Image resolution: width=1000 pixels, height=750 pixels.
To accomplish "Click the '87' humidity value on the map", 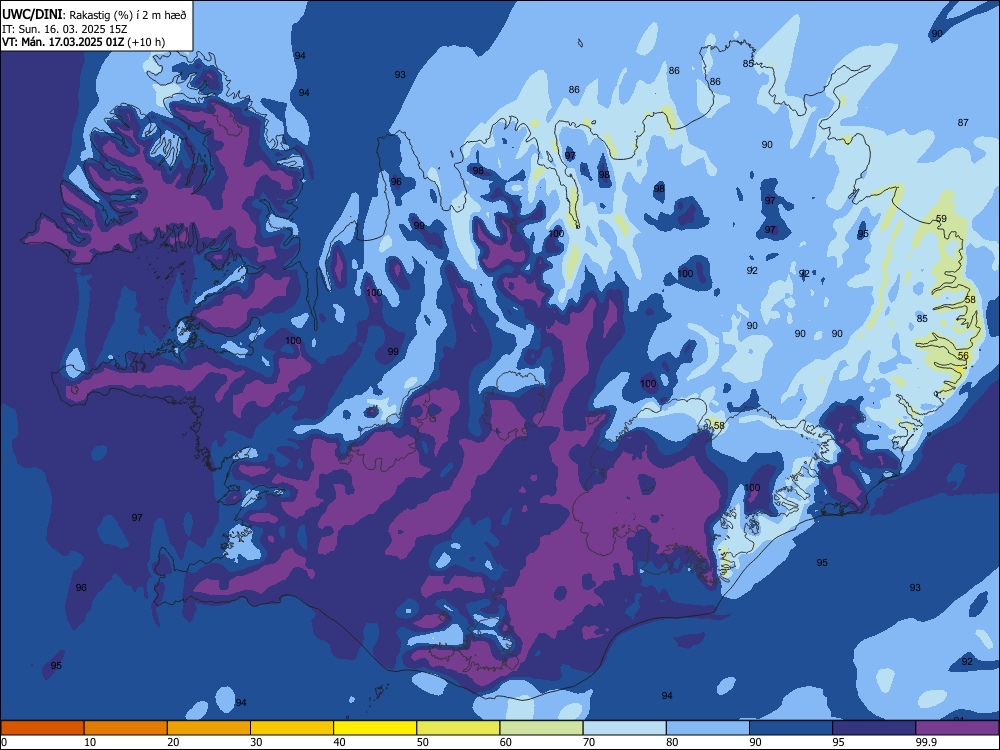I will coord(963,122).
